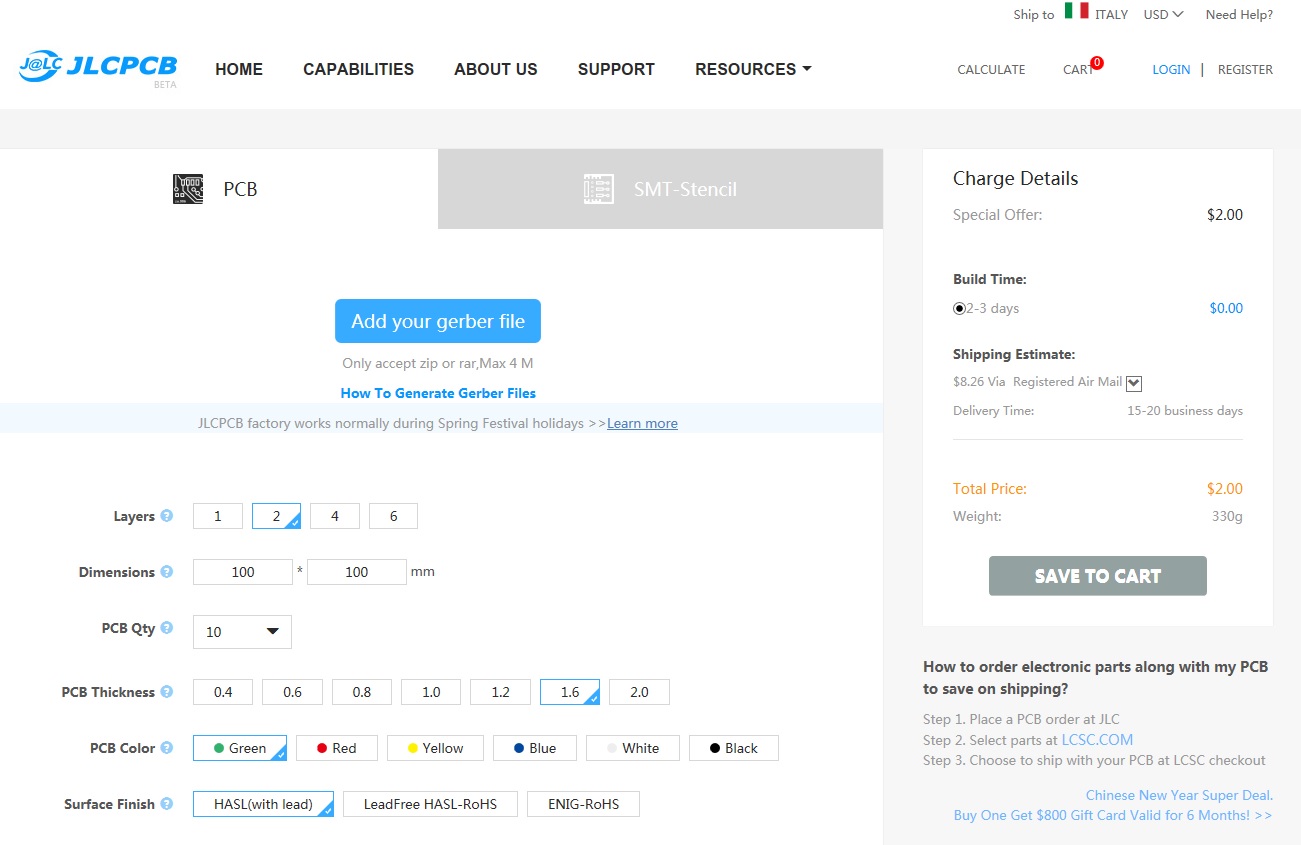Select Yellow PCB color
Viewport: 1301px width, 845px height.
pyautogui.click(x=435, y=748)
